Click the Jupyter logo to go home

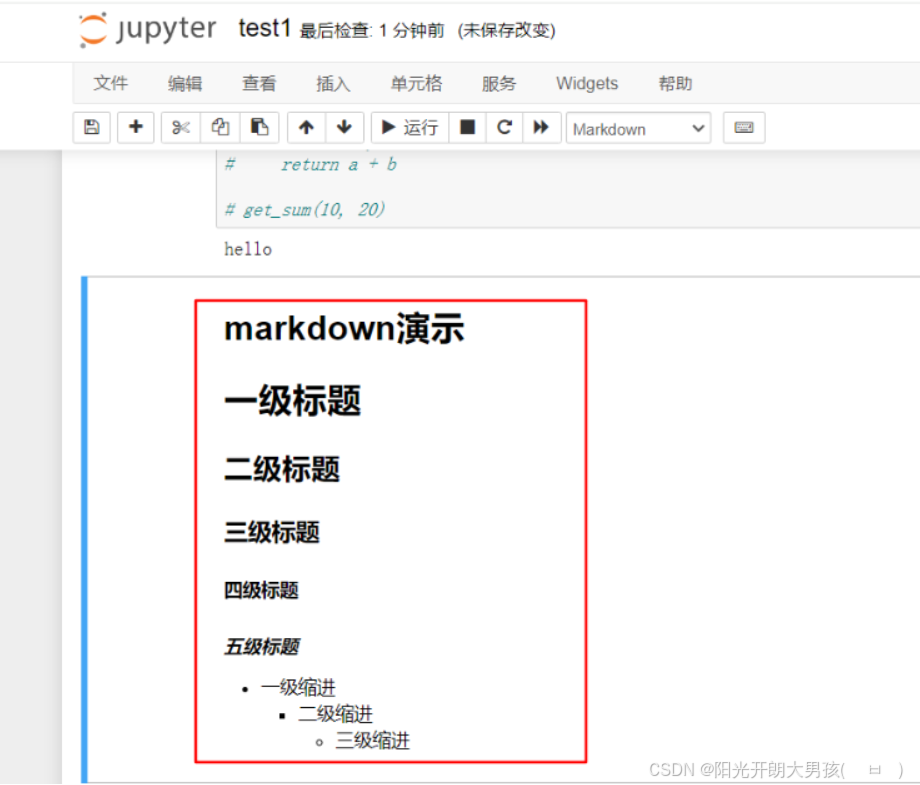point(146,29)
